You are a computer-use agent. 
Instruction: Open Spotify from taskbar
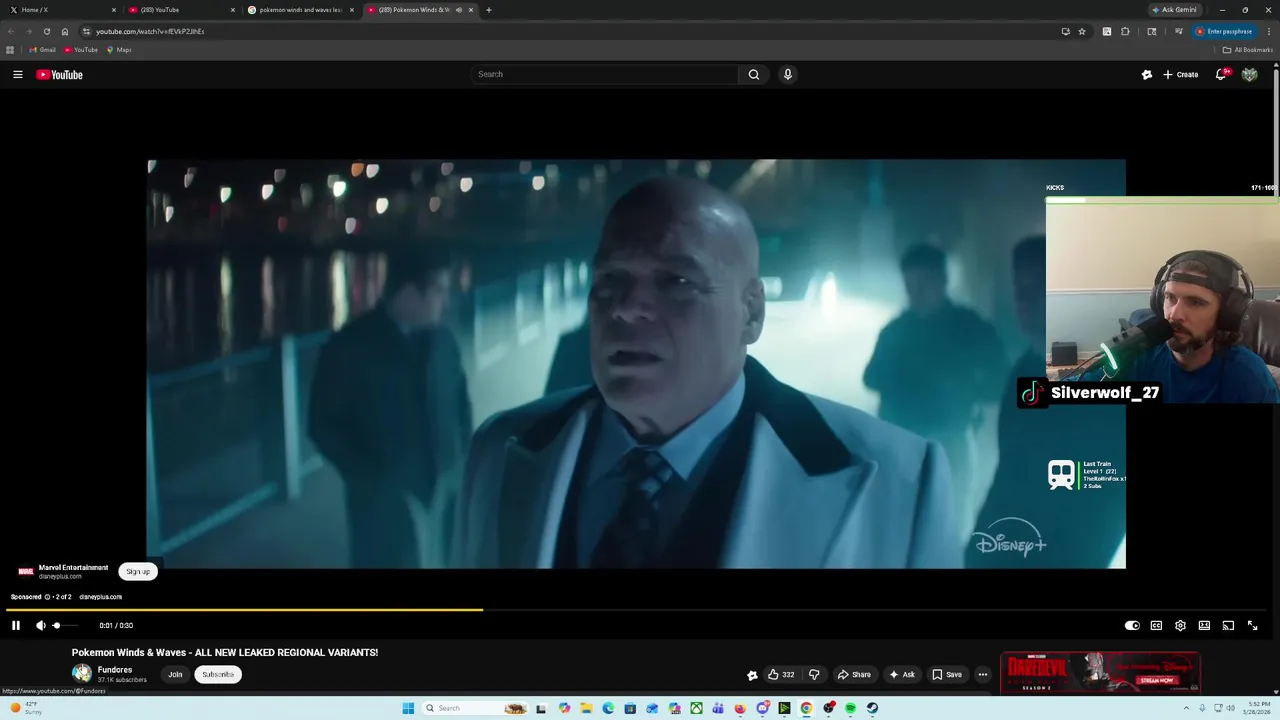click(850, 708)
